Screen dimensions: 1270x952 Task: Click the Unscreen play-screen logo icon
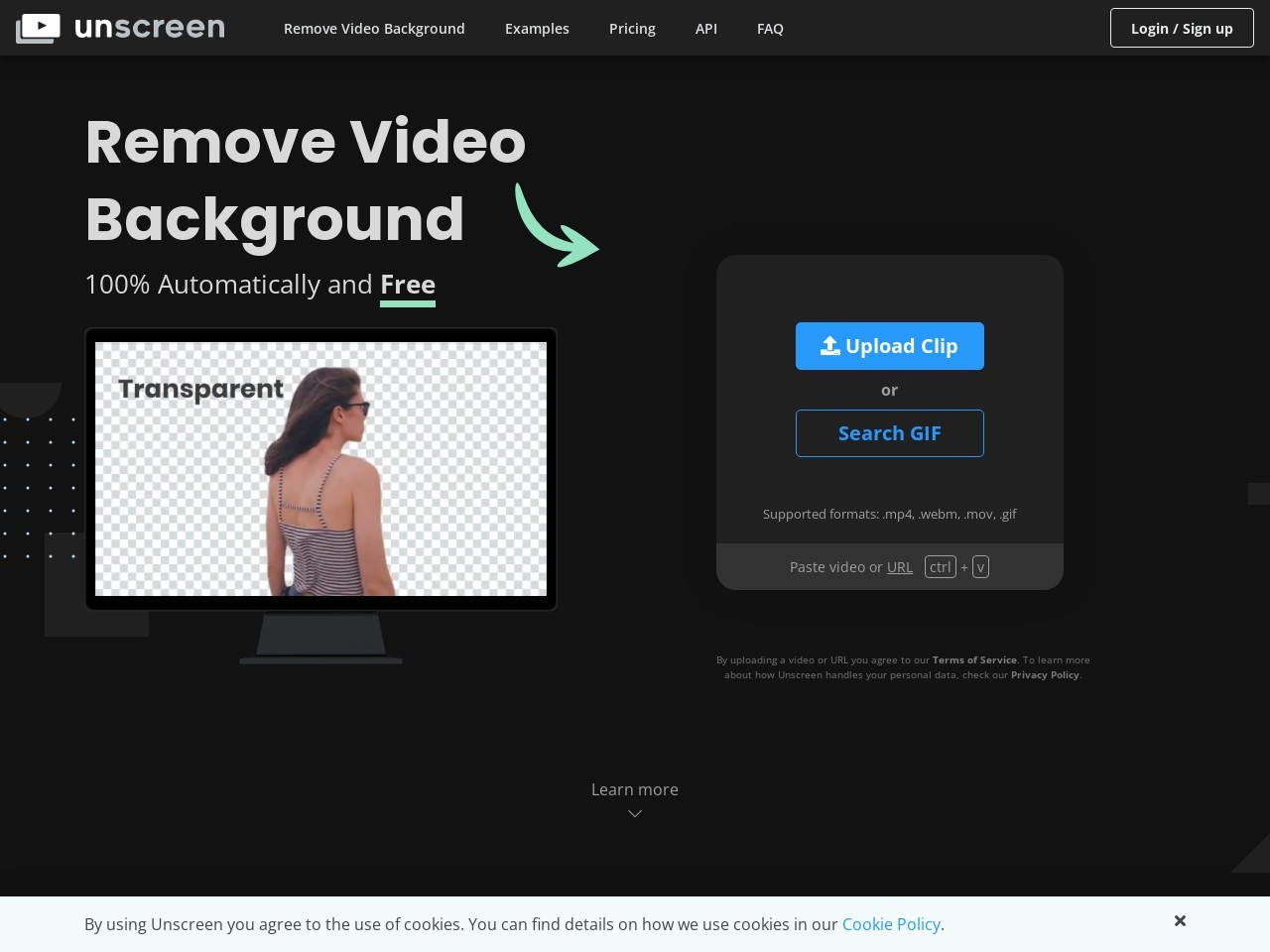[38, 27]
